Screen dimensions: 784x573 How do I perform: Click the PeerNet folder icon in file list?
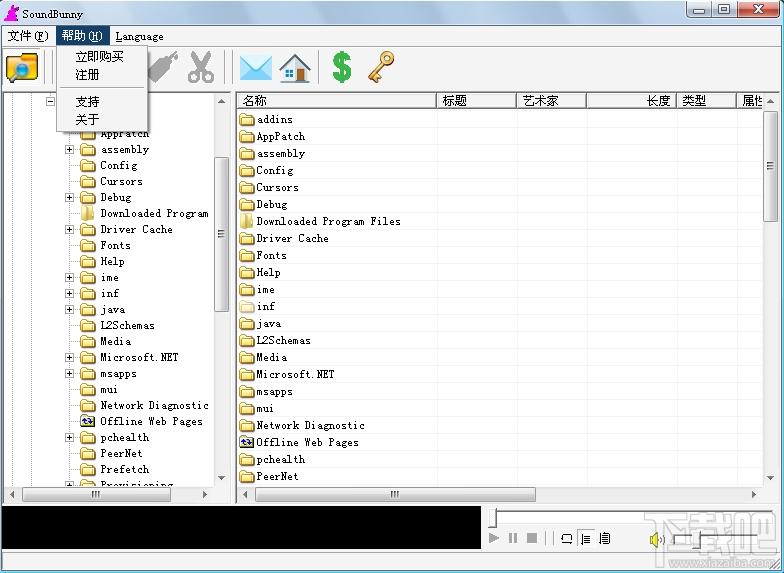click(247, 476)
